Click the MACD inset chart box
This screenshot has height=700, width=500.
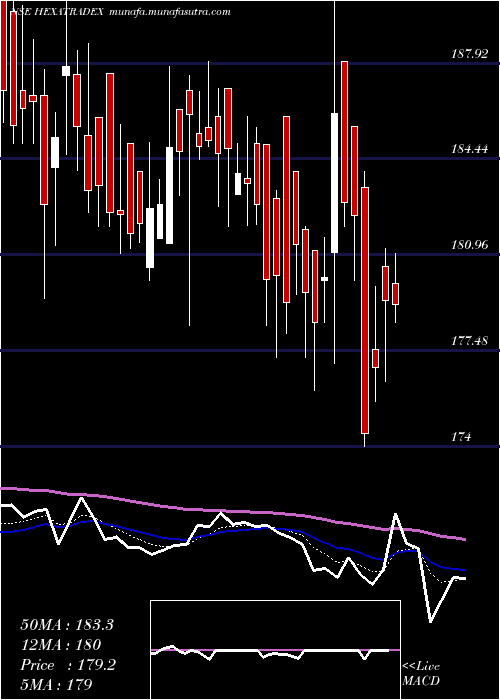(275, 650)
